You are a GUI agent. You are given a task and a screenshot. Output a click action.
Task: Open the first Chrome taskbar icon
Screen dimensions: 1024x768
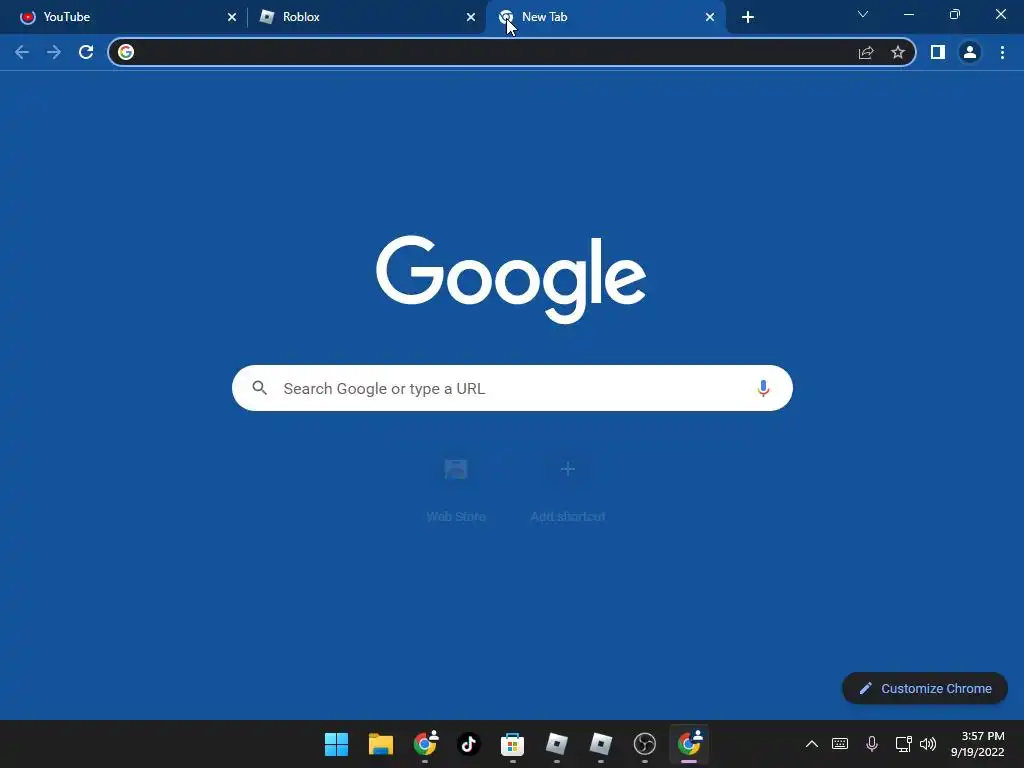point(425,743)
